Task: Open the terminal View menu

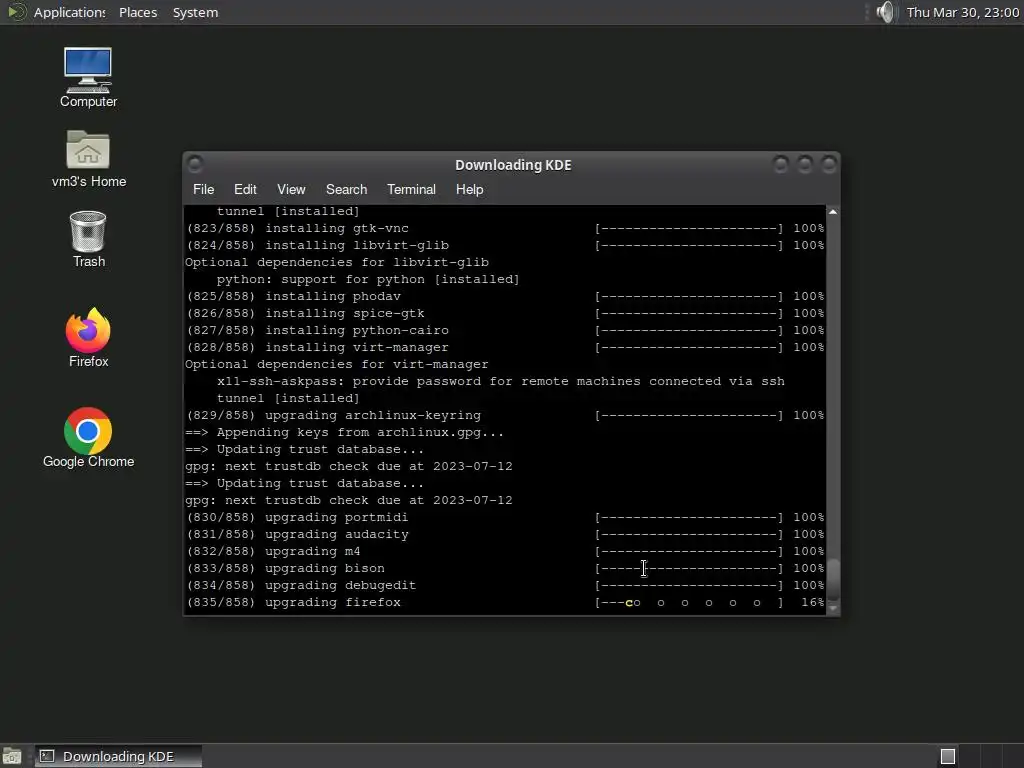Action: pyautogui.click(x=291, y=189)
